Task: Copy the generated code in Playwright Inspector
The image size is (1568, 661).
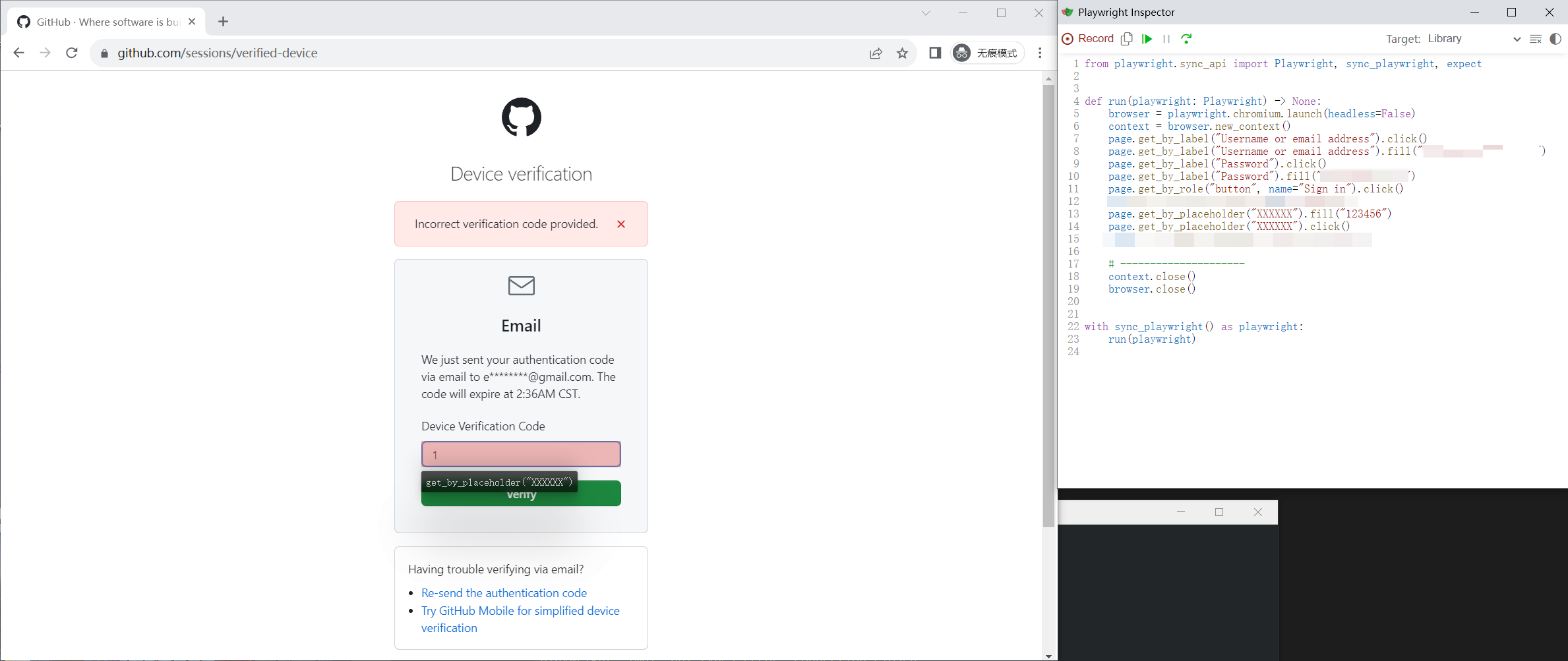Action: [x=1127, y=39]
